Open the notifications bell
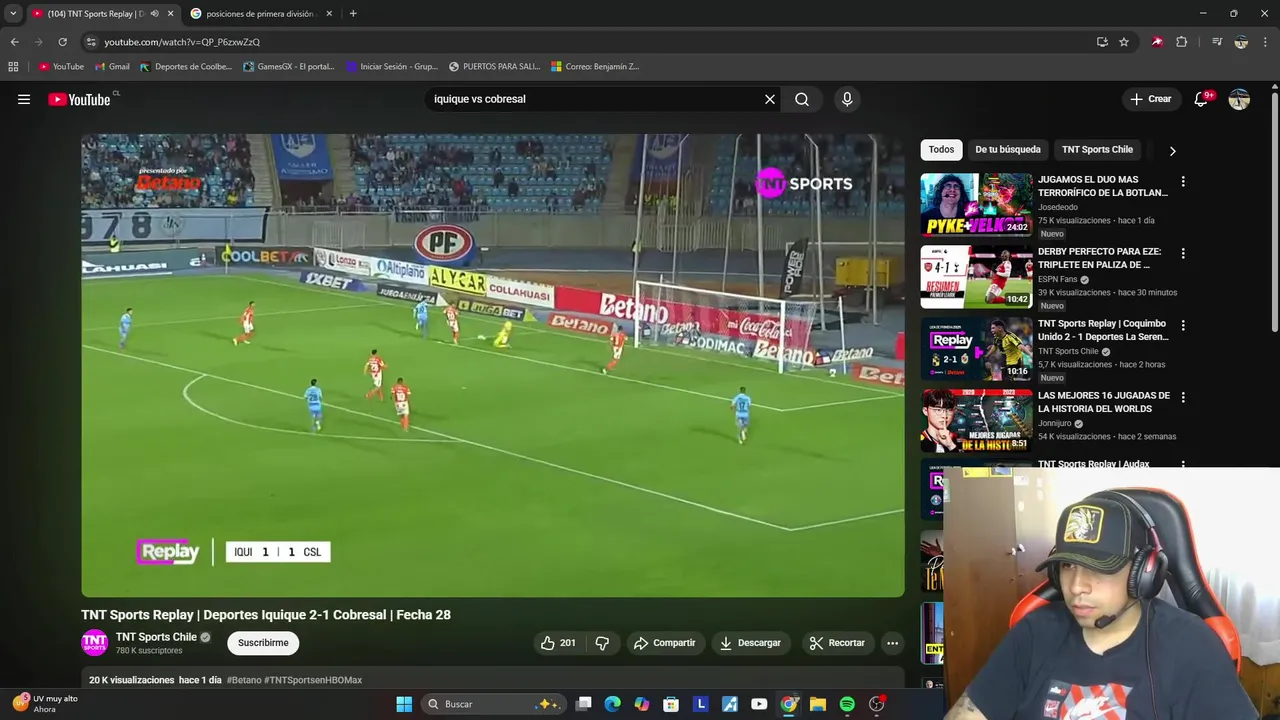1280x720 pixels. click(x=1202, y=99)
